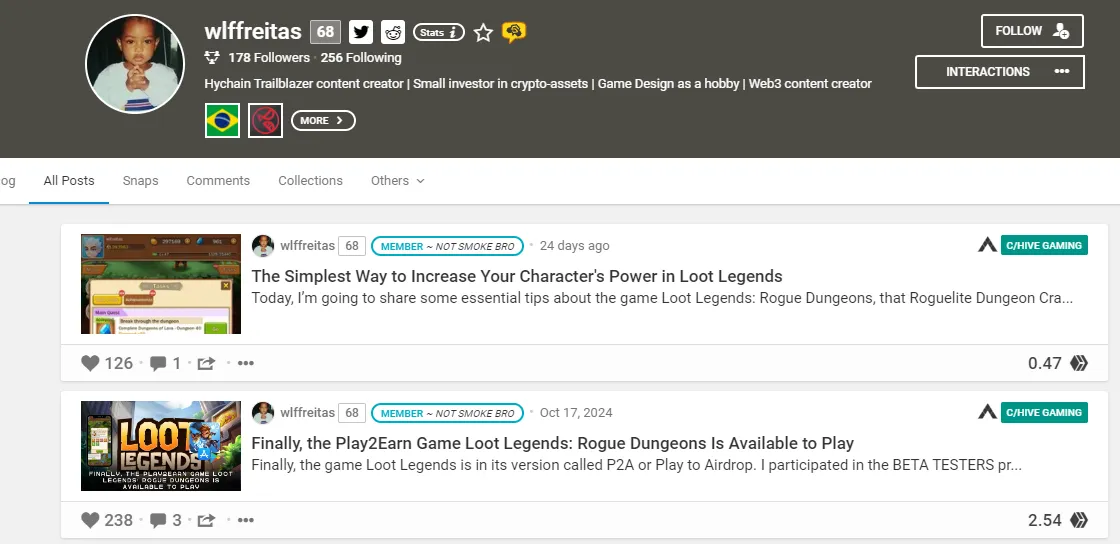Screen dimensions: 1120x544
Task: Open C/HIVE GAMING tag on first post
Action: [1044, 246]
